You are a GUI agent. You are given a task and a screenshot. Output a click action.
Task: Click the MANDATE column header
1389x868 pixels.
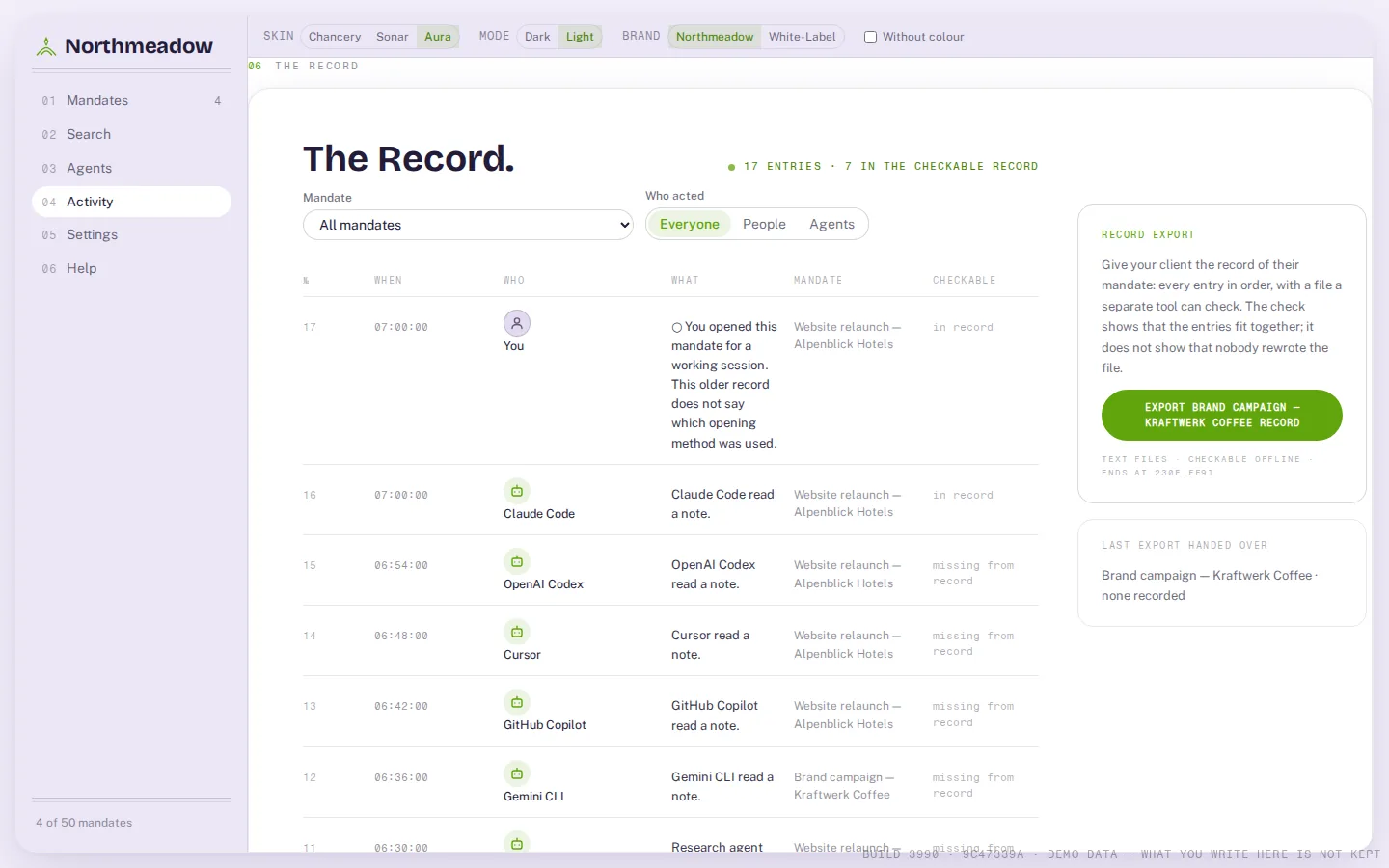click(818, 281)
